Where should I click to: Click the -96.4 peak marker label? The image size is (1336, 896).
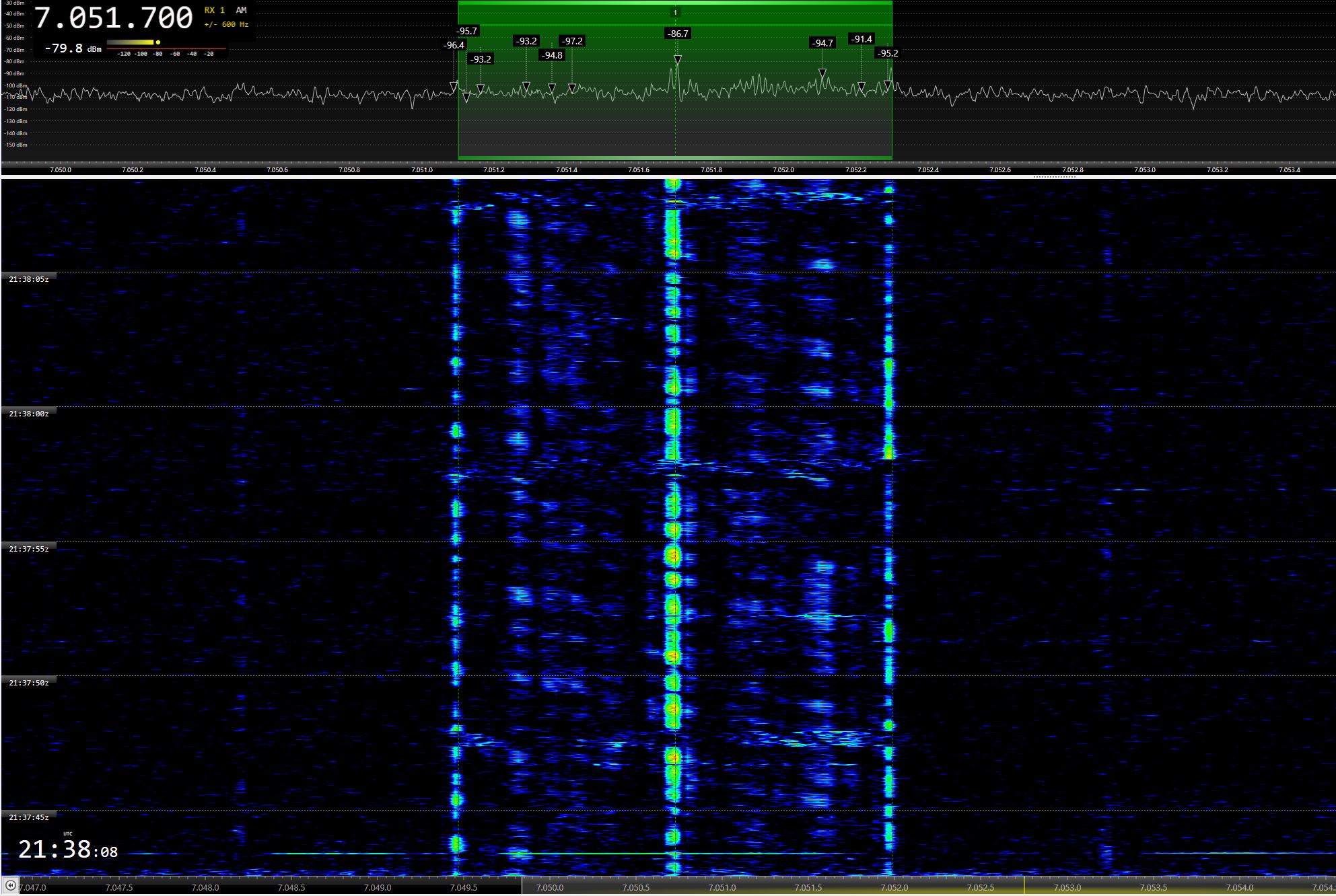(454, 45)
